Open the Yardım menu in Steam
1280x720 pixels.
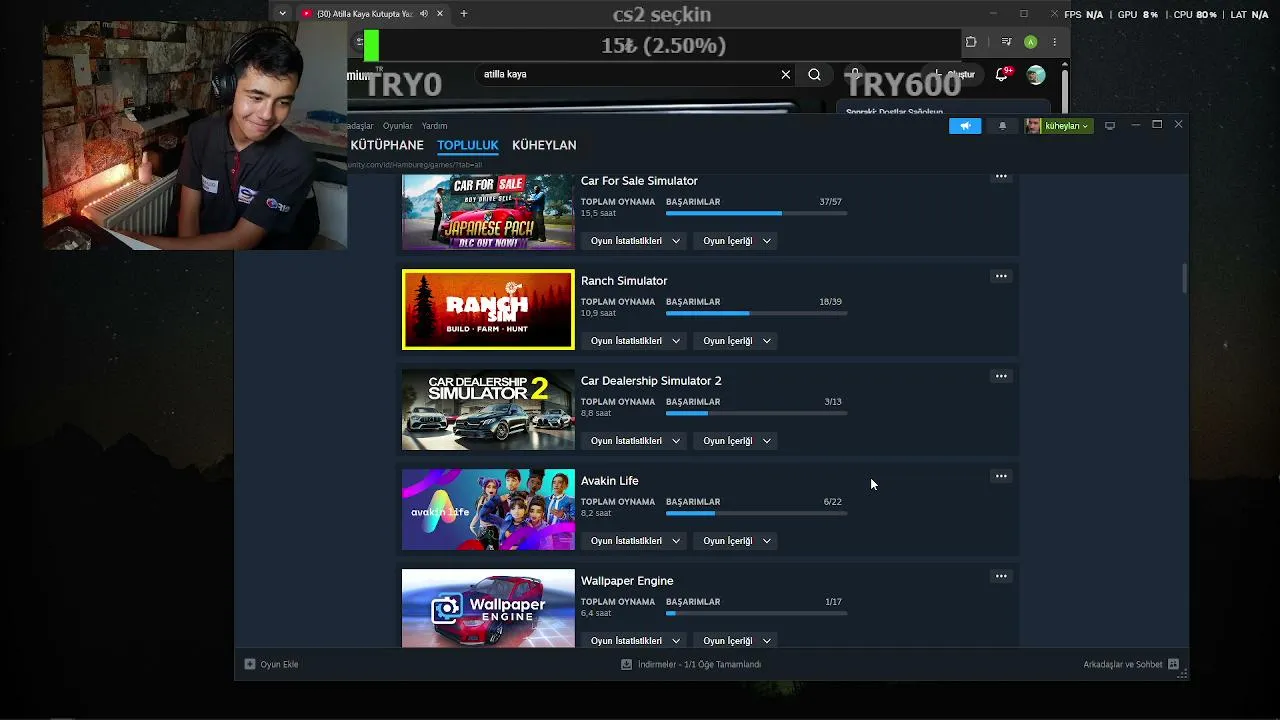click(x=434, y=126)
